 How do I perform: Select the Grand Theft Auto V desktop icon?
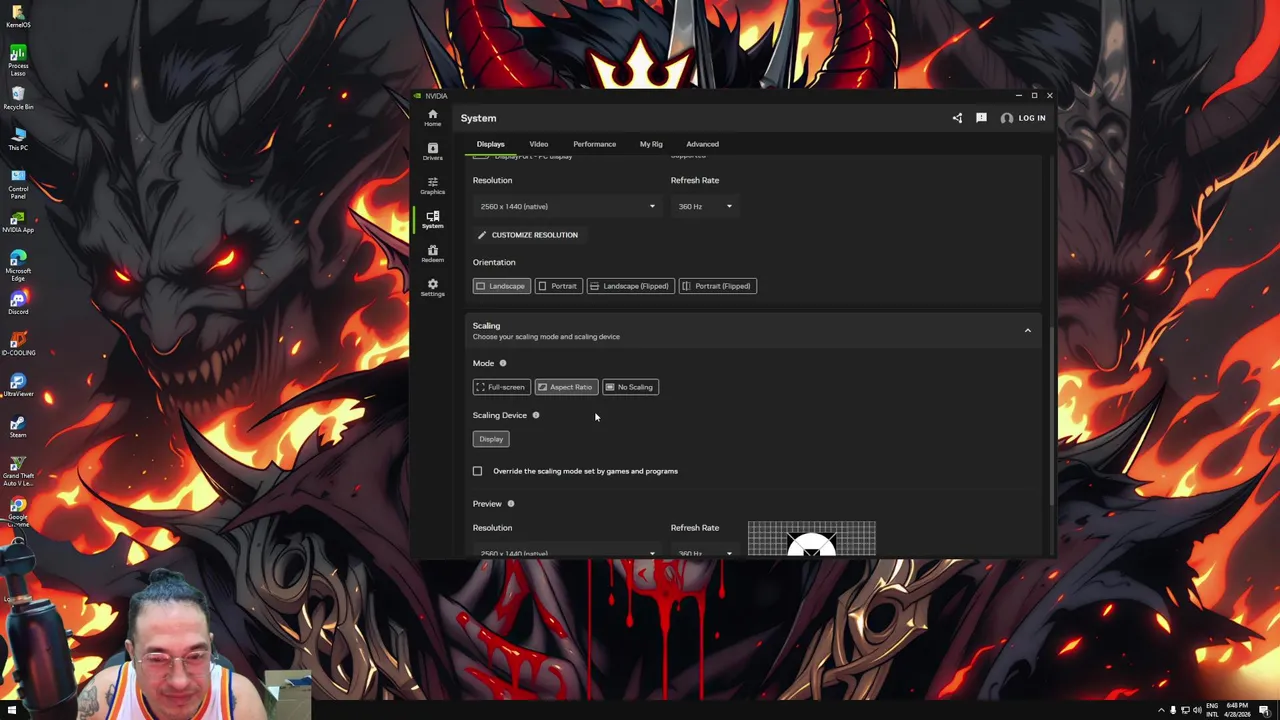(x=18, y=470)
